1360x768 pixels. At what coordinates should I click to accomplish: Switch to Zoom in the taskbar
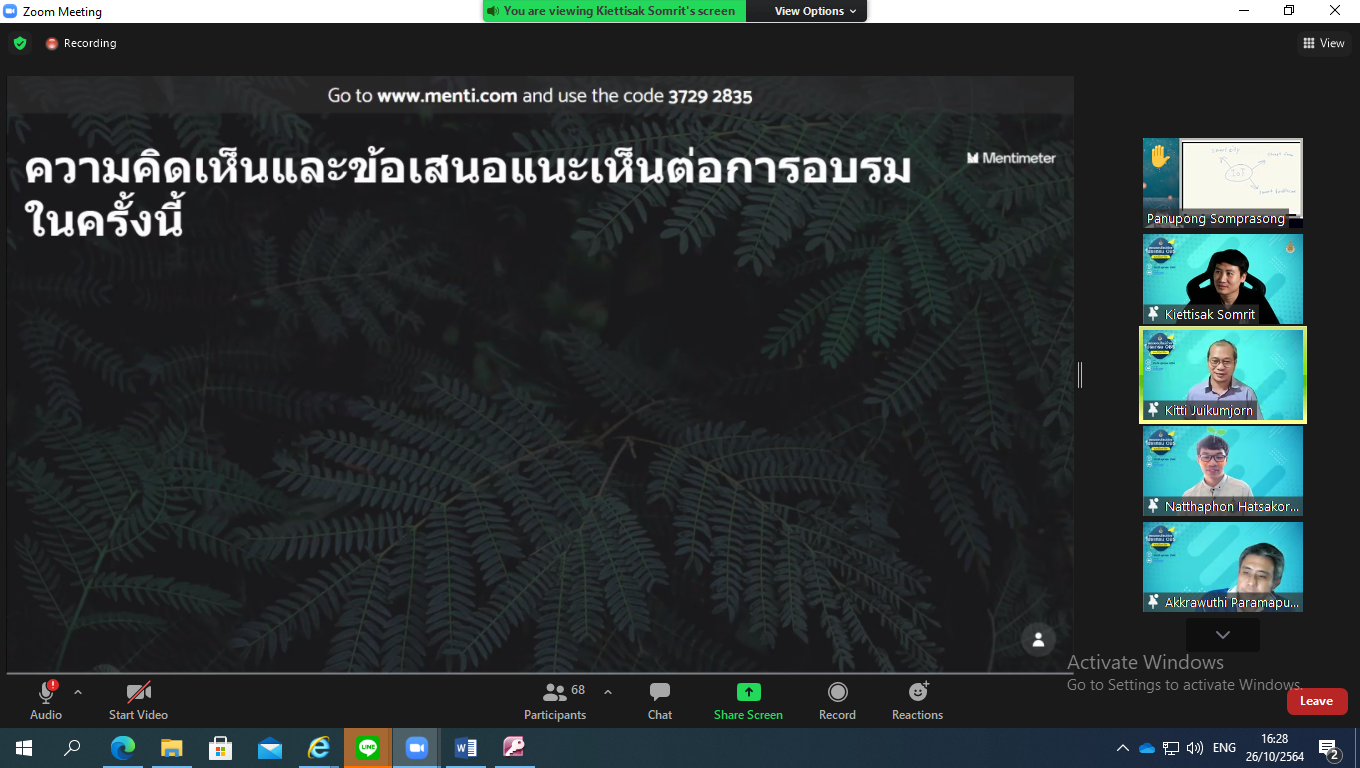(x=417, y=747)
